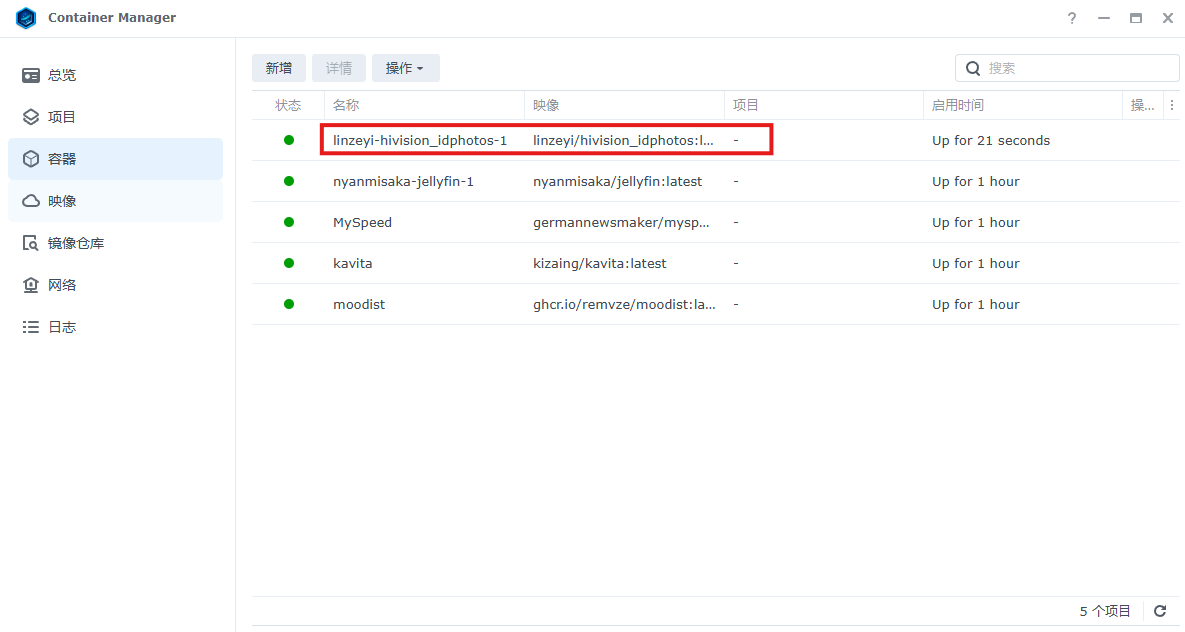Sort by the 启用时间 column header
Viewport: 1185px width, 632px height.
coord(957,105)
